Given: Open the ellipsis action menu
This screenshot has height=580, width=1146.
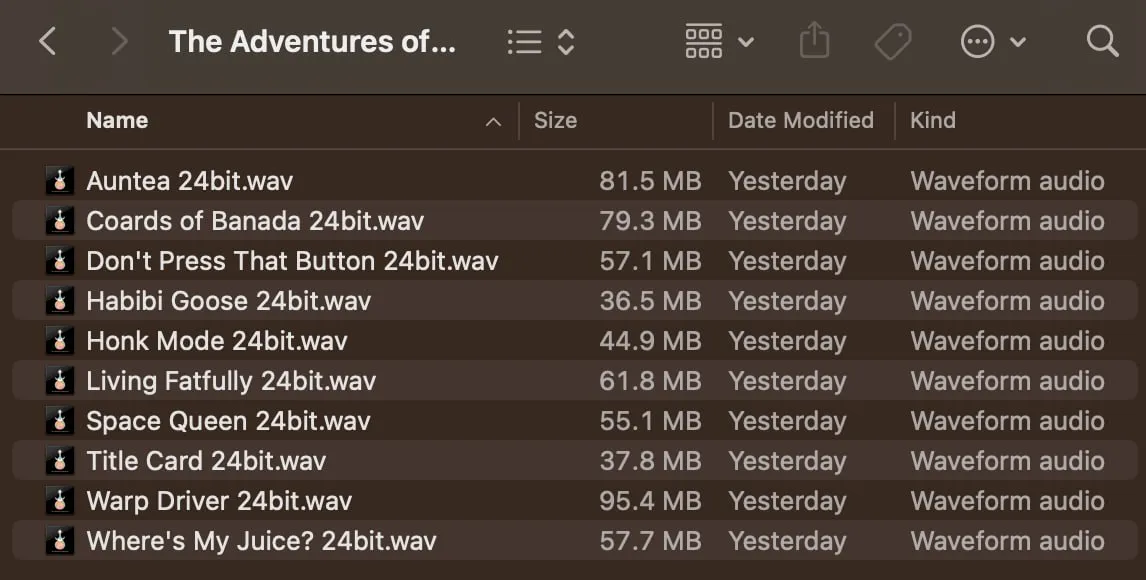Looking at the screenshot, I should 977,42.
